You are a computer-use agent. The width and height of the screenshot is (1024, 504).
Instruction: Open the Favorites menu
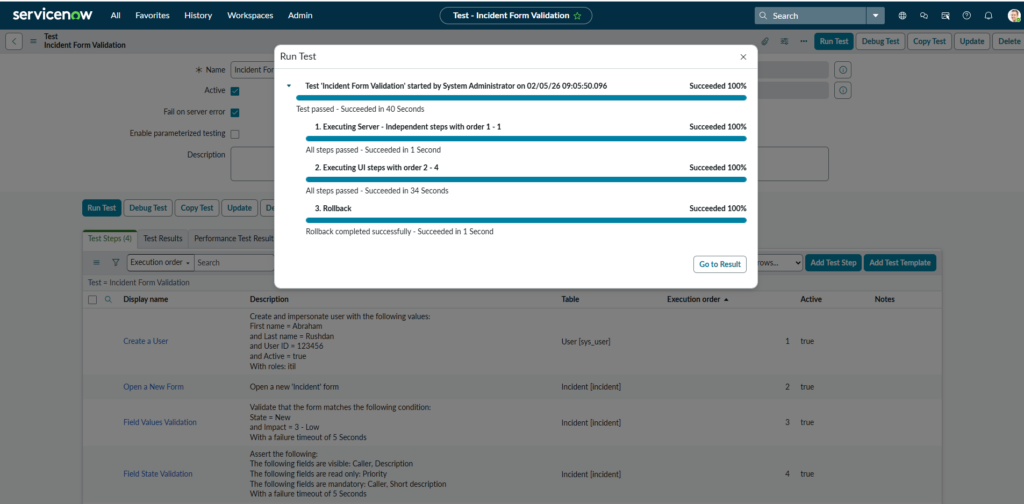point(152,16)
